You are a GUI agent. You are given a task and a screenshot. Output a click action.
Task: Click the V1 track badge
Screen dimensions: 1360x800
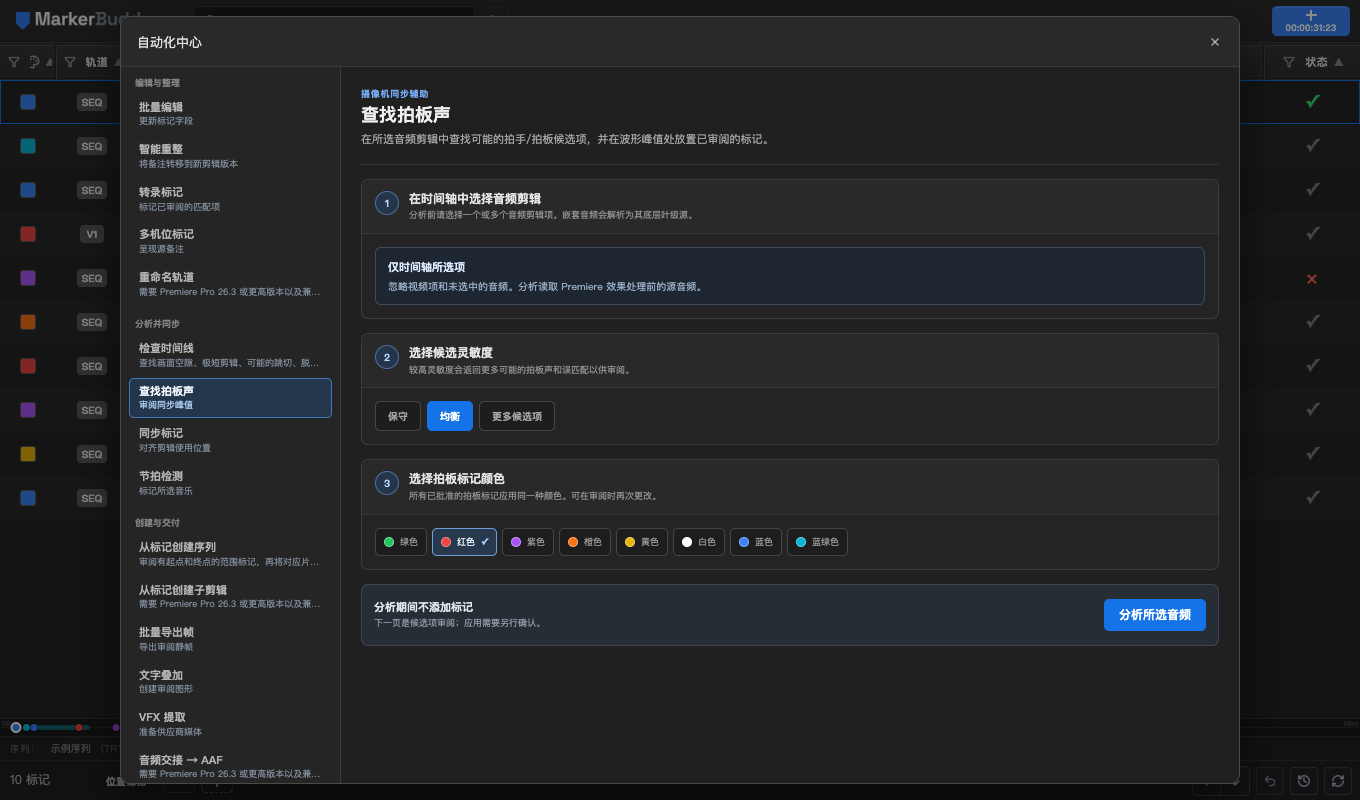pos(92,234)
